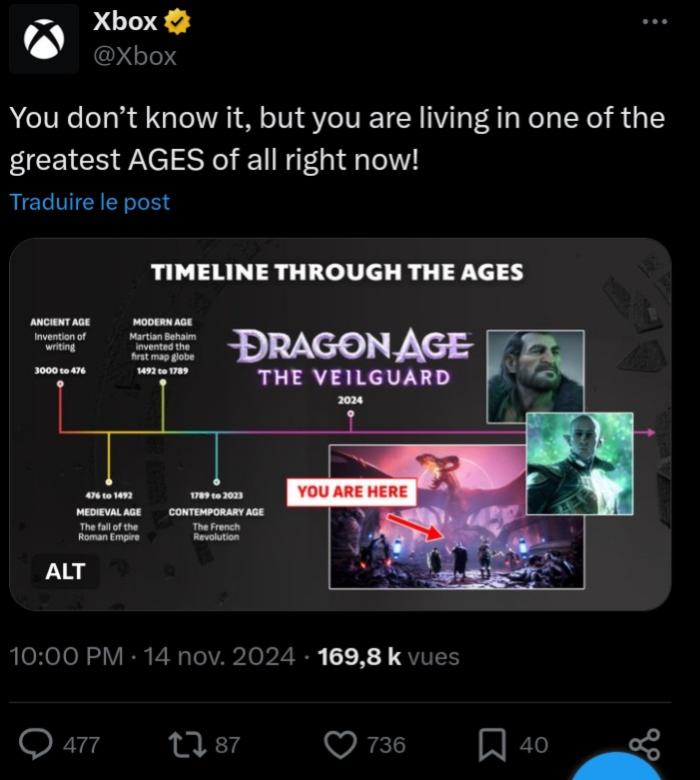Click the Traduire le post link
The width and height of the screenshot is (700, 780).
coord(90,202)
